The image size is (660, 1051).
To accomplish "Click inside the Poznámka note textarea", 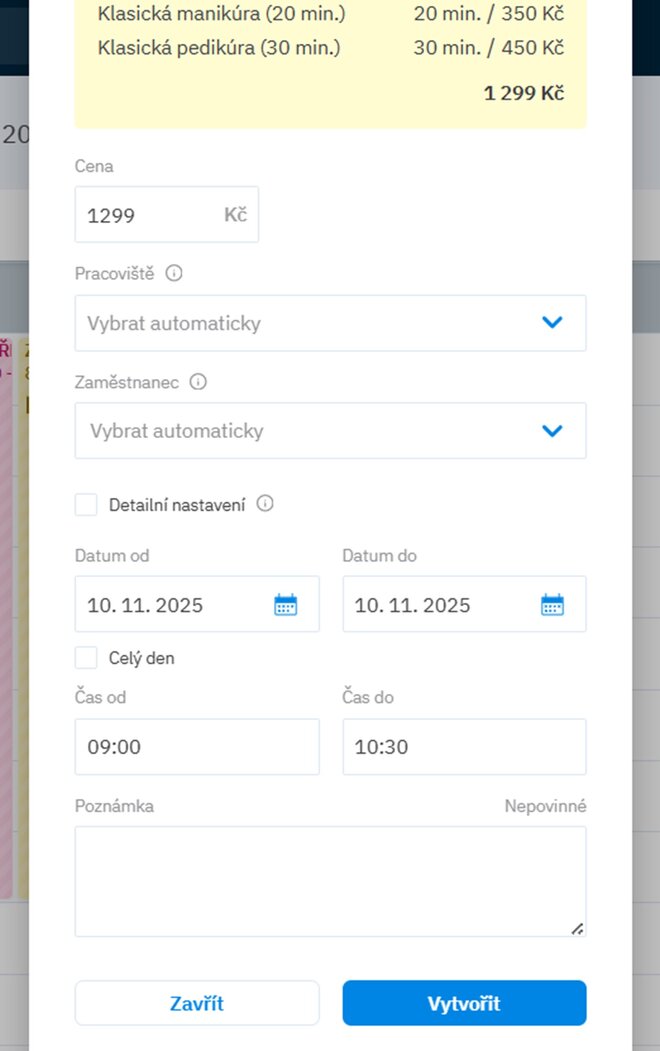I will [330, 881].
